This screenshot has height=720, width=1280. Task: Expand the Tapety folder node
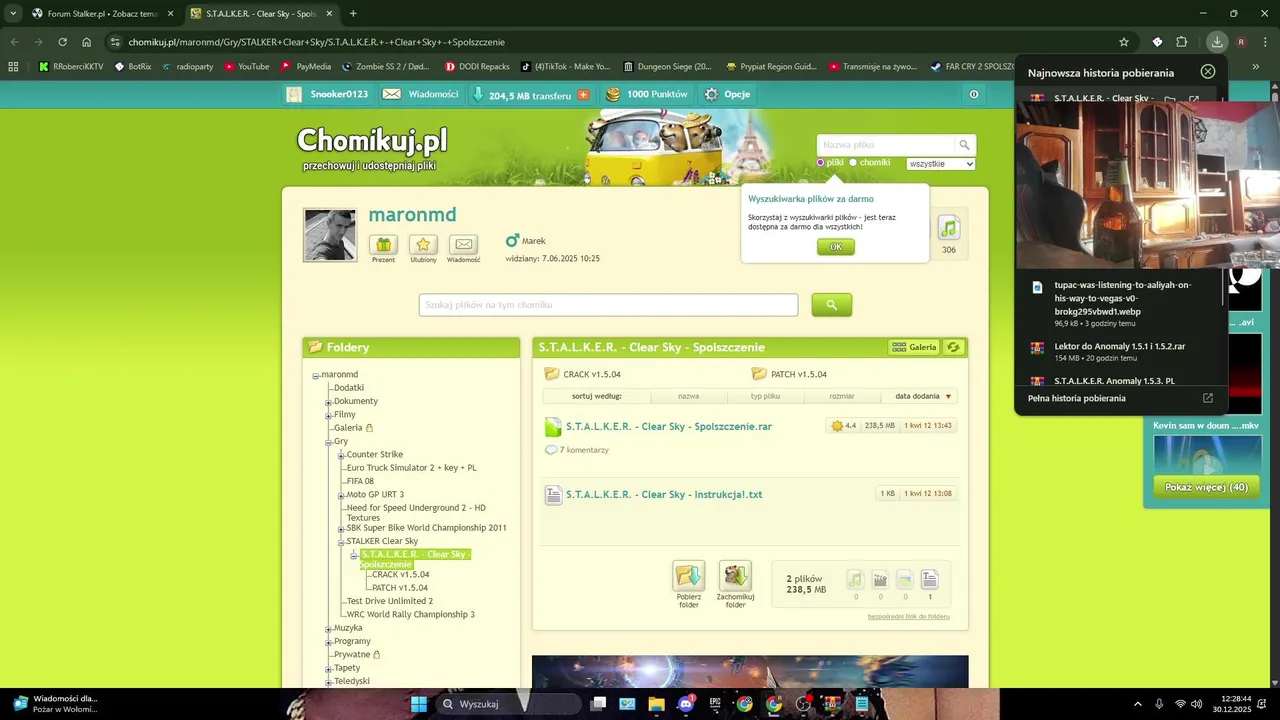[x=328, y=669]
